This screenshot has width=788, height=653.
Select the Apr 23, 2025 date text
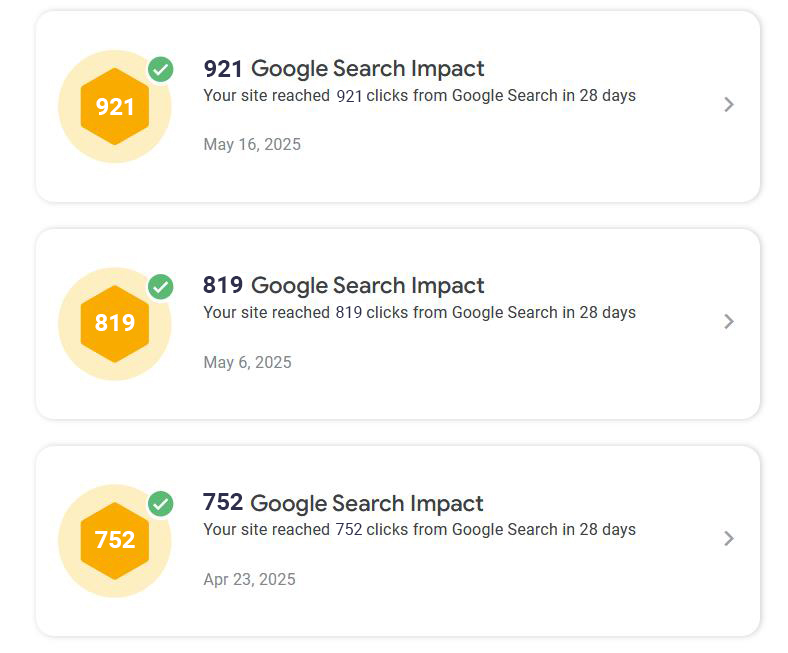pyautogui.click(x=249, y=579)
